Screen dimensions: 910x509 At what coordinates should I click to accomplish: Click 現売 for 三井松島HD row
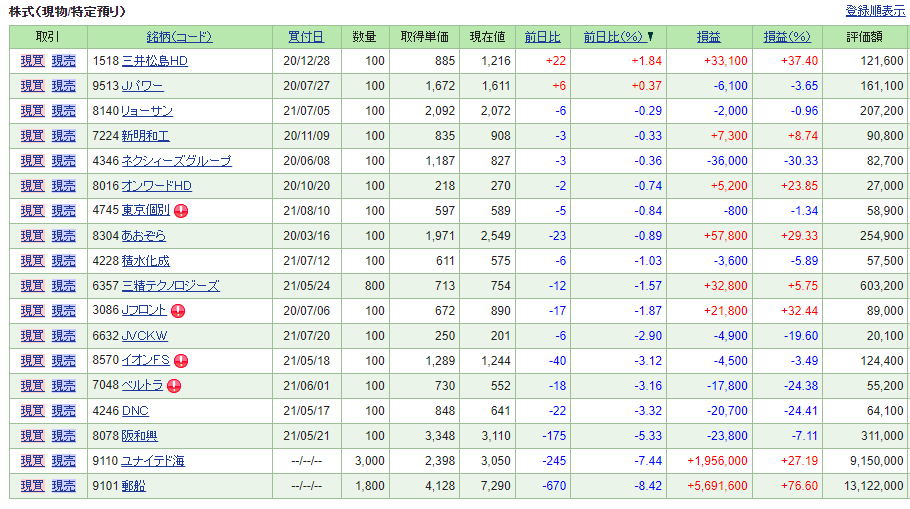[64, 61]
